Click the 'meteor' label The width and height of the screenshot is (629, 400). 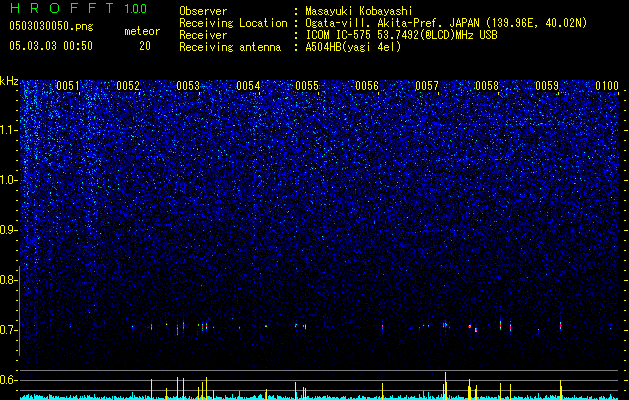click(142, 31)
